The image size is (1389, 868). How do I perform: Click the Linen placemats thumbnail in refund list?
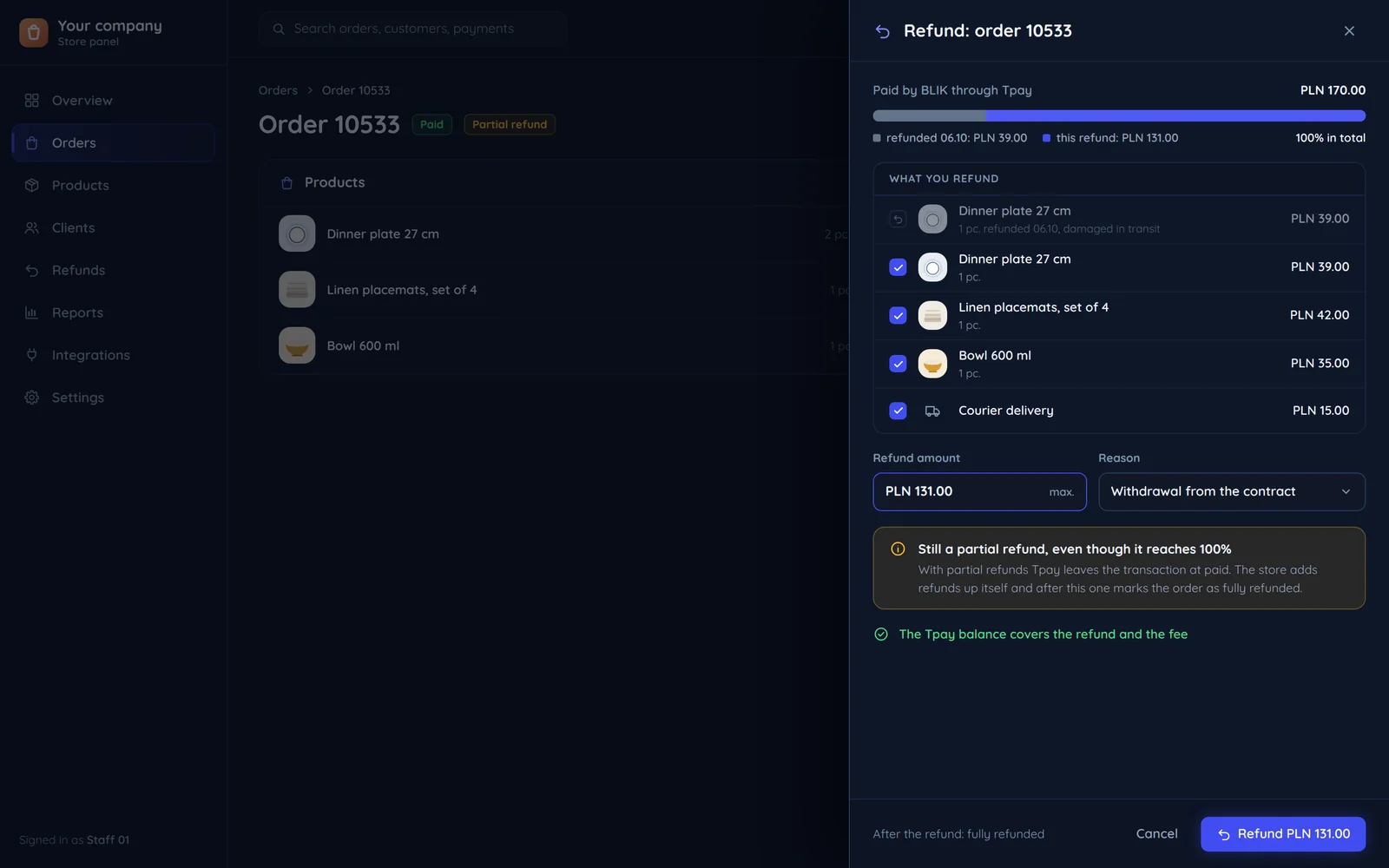(932, 316)
